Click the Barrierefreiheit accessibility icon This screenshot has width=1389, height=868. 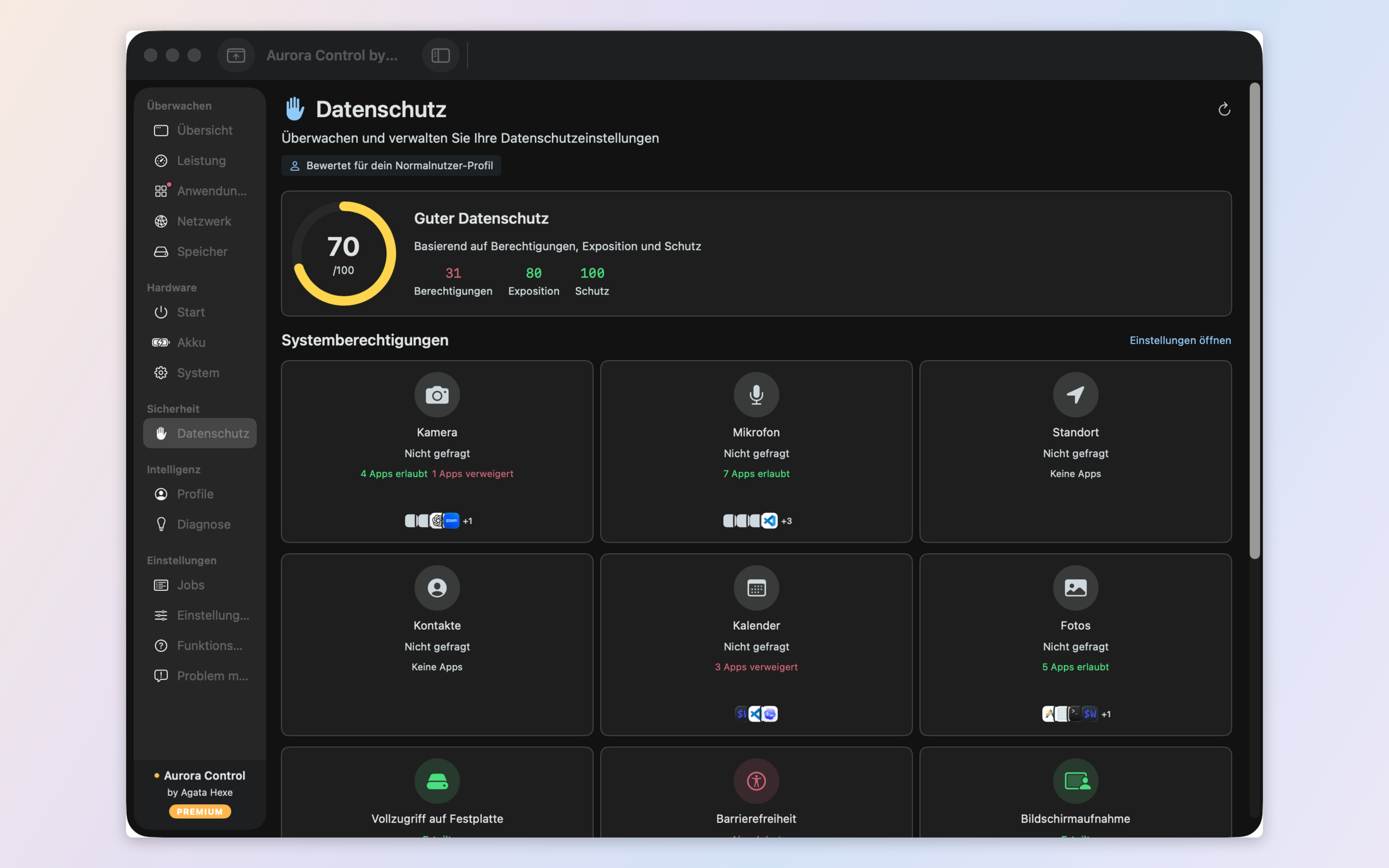tap(756, 781)
